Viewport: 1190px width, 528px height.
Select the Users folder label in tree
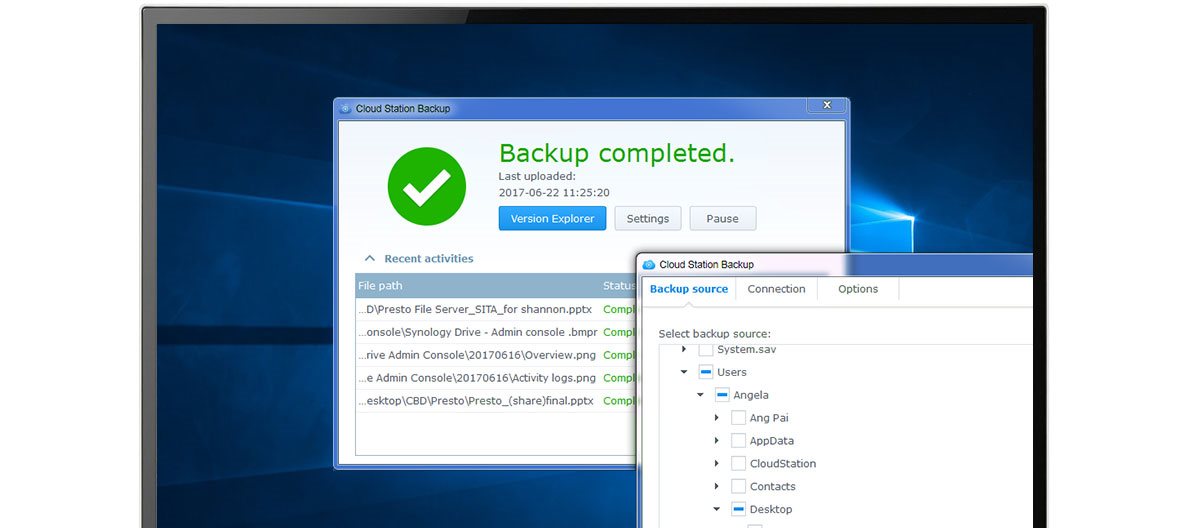tap(732, 372)
